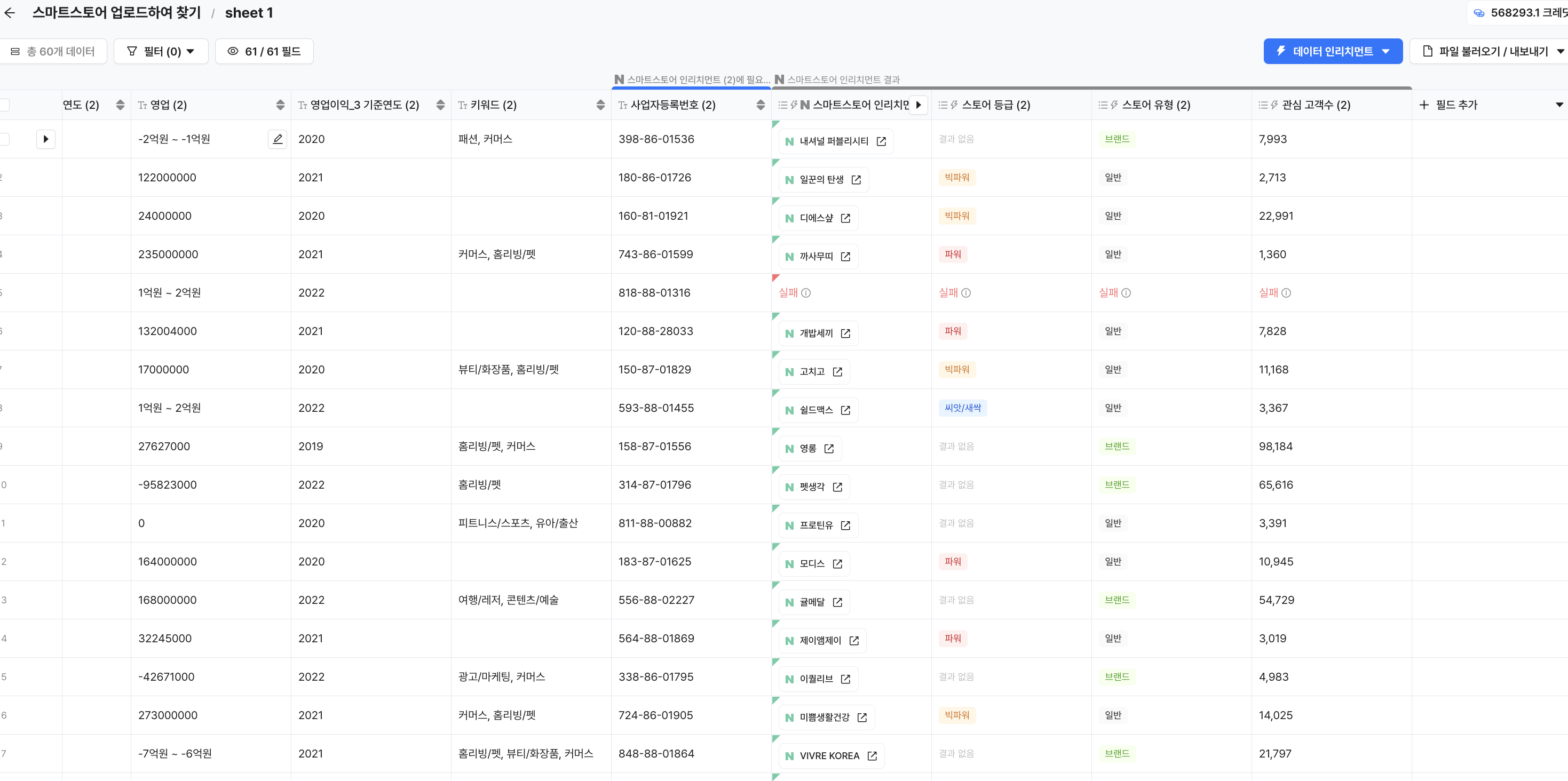
Task: Click the back arrow icon
Action: point(10,13)
